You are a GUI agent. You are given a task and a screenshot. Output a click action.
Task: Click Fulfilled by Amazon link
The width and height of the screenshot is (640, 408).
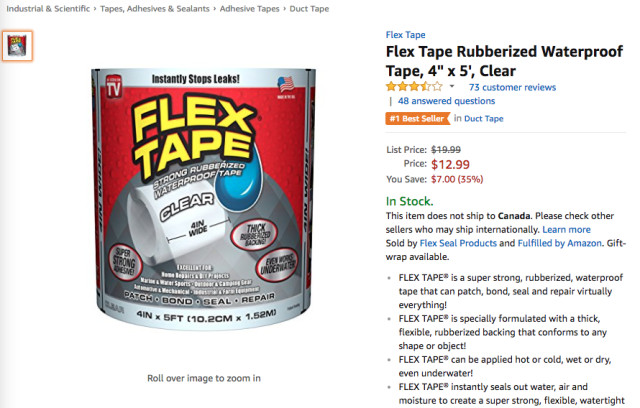(x=559, y=243)
